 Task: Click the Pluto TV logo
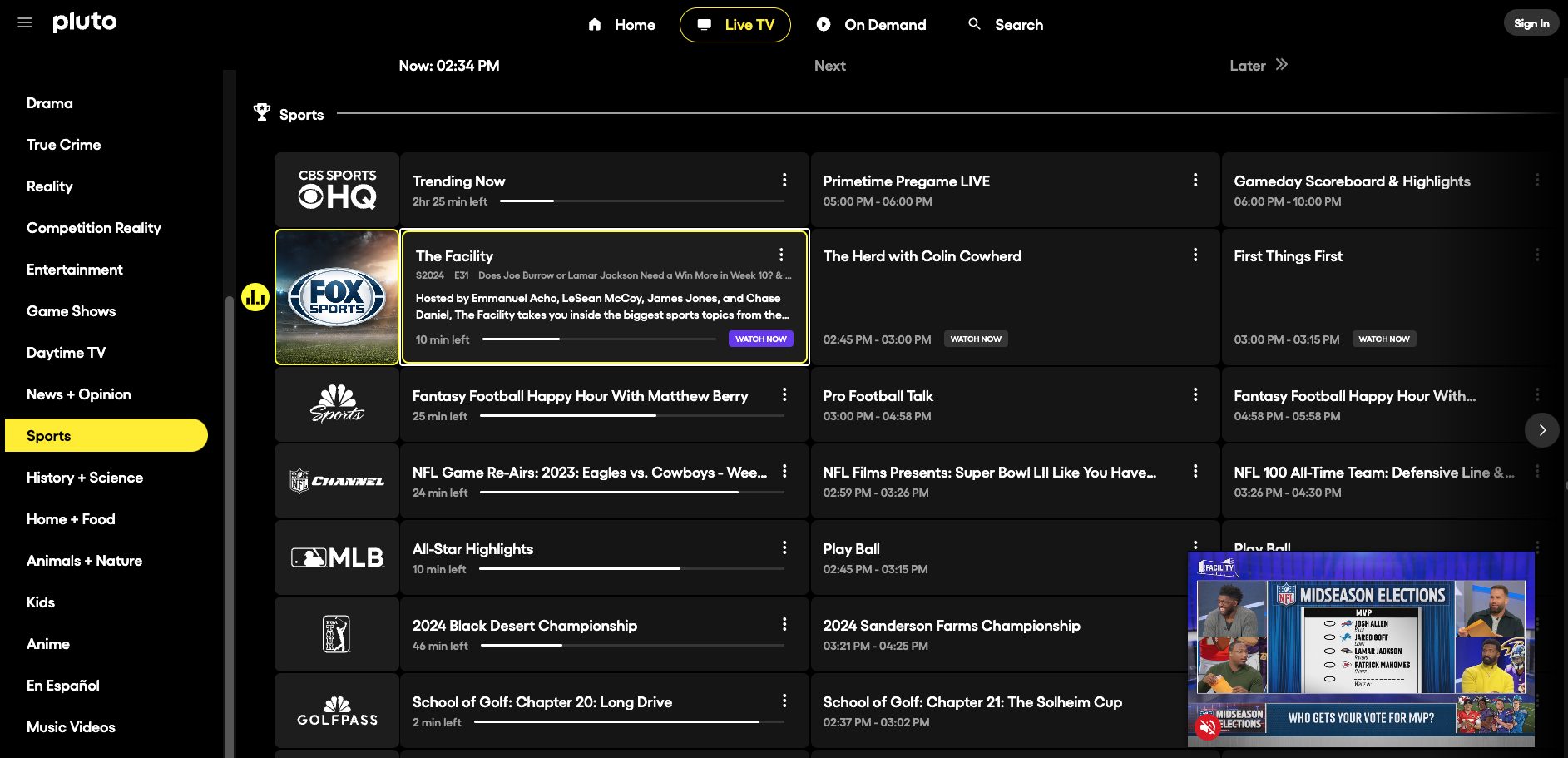pos(84,22)
